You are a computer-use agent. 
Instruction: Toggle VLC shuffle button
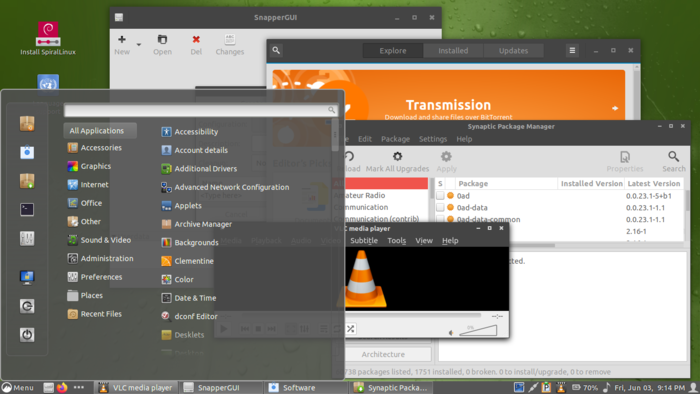[x=350, y=329]
